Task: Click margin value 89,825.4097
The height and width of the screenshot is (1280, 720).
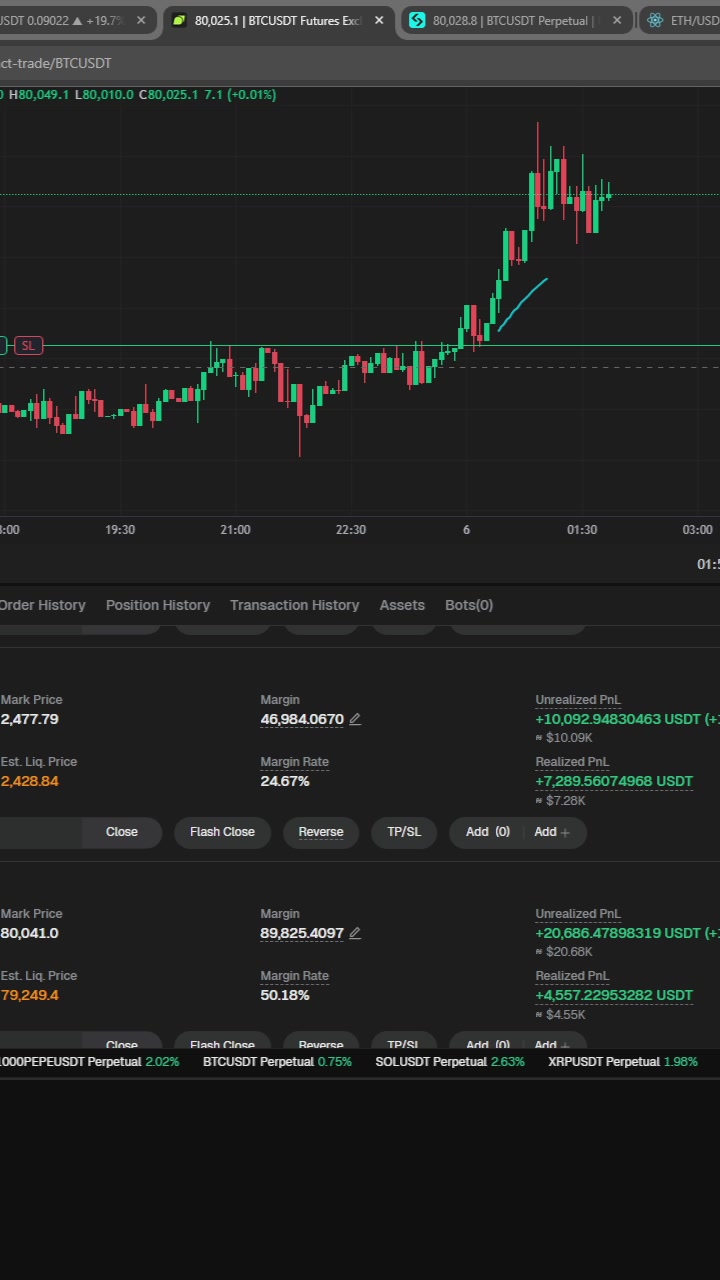Action: [302, 933]
